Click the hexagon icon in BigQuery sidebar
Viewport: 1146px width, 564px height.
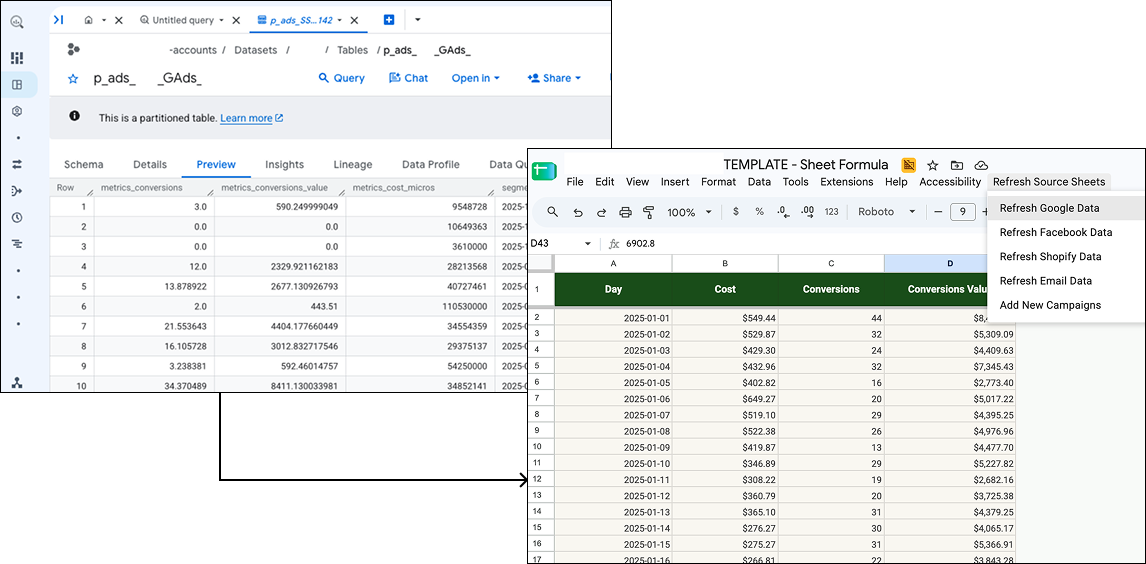point(17,111)
